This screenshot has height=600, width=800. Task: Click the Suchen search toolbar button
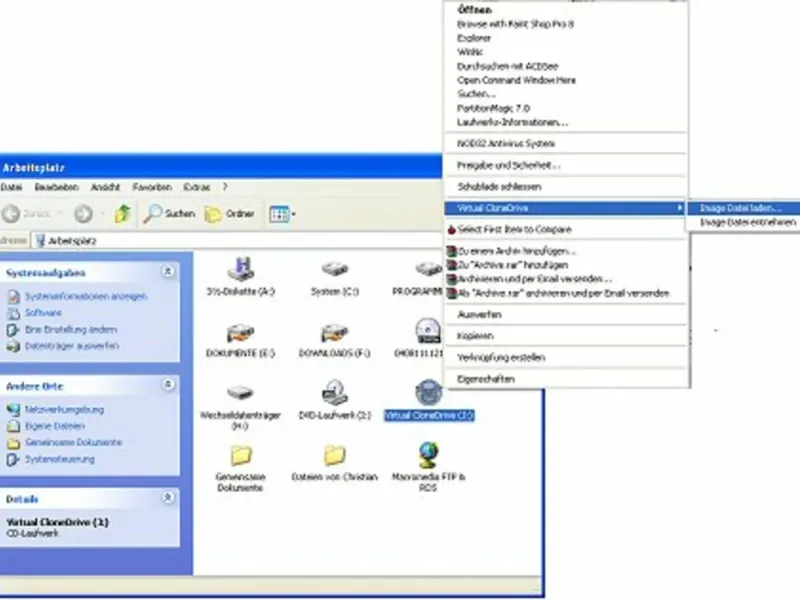[169, 214]
